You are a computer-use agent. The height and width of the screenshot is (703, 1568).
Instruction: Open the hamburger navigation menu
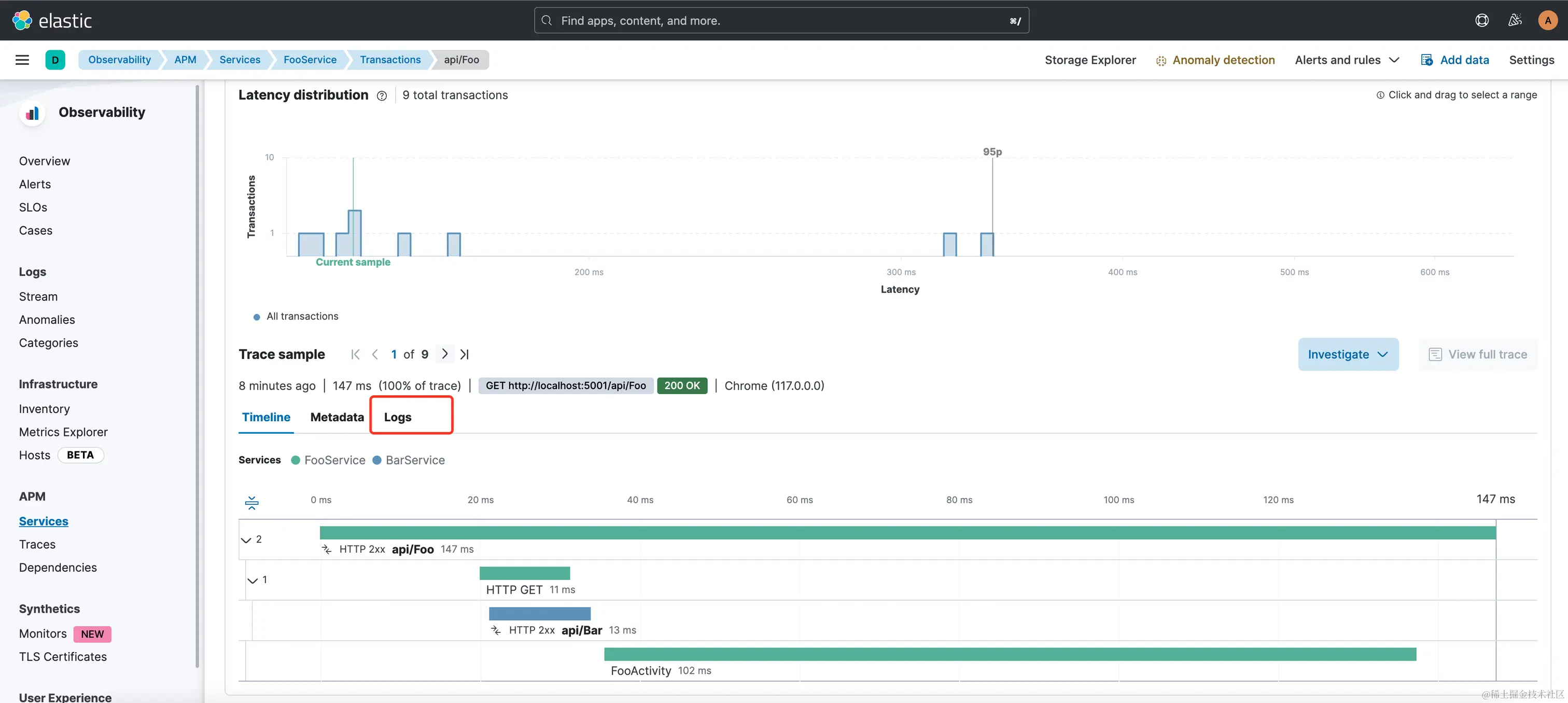(22, 60)
